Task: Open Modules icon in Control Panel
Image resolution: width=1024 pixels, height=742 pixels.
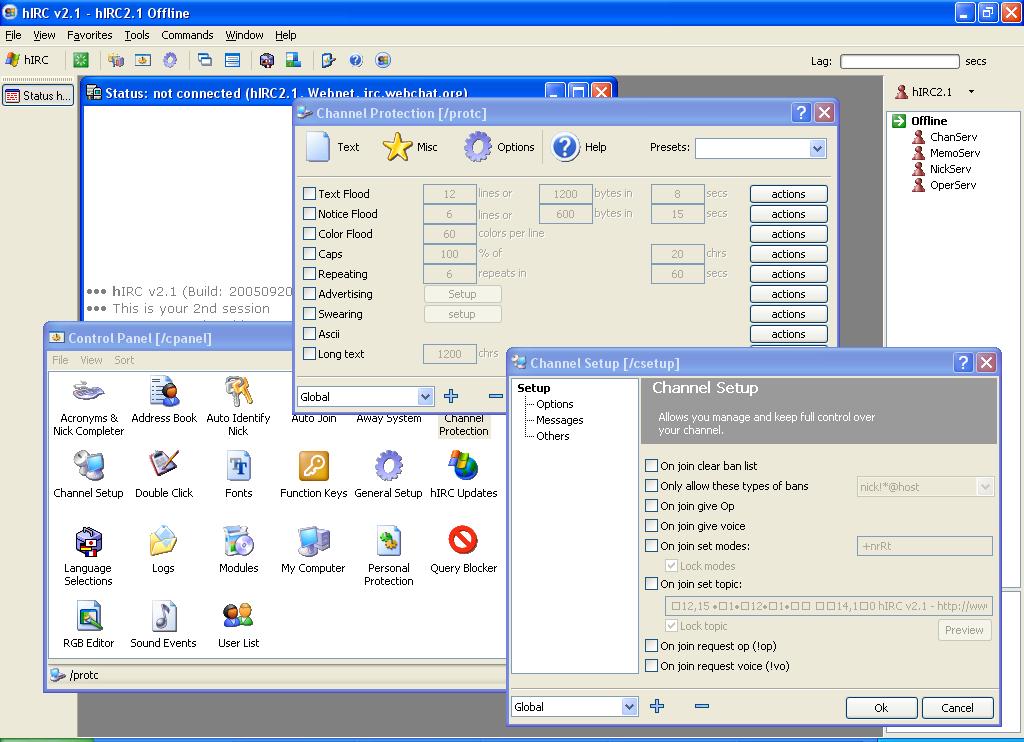Action: [238, 541]
